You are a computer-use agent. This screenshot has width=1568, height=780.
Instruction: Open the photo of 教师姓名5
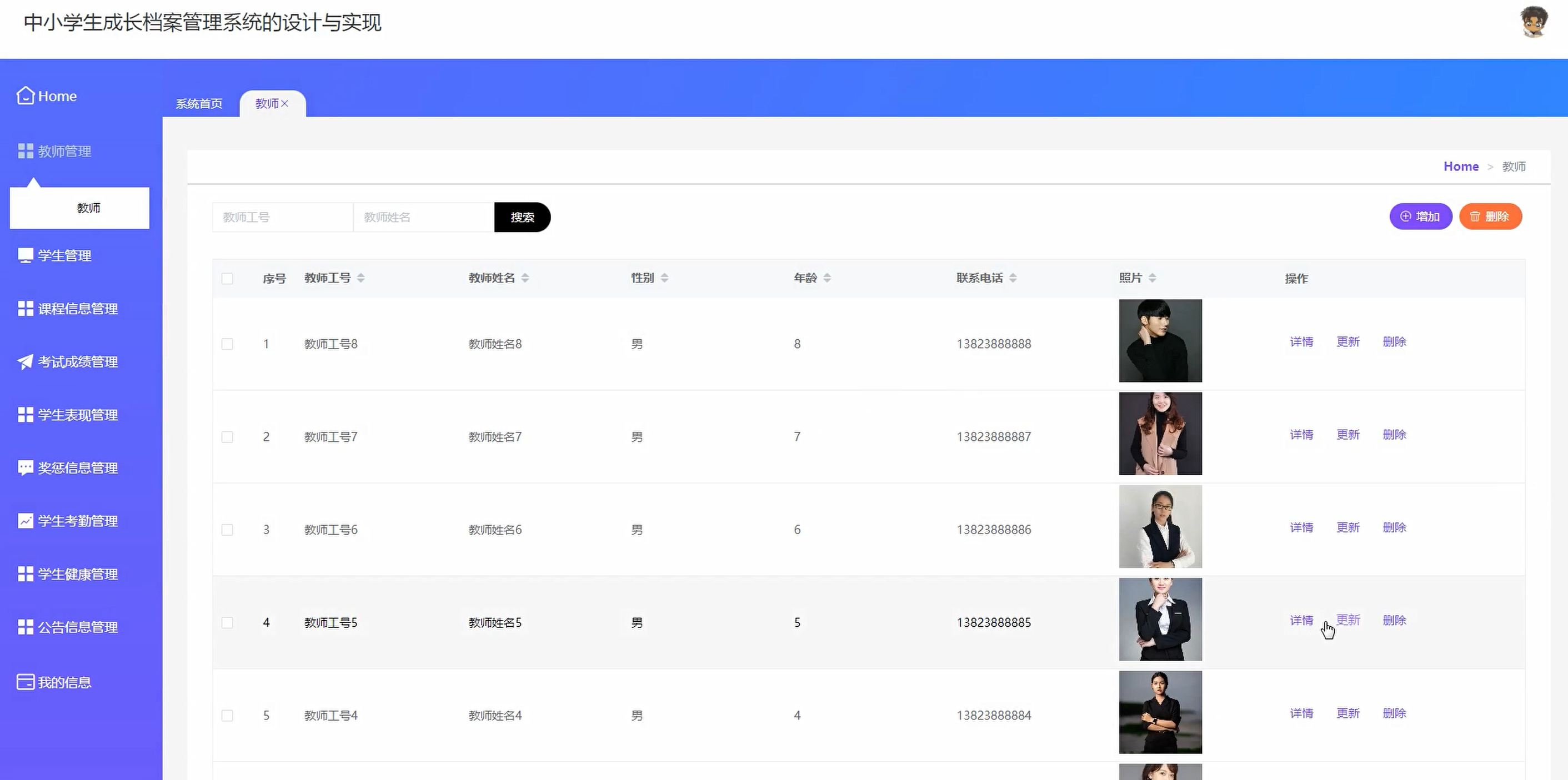pyautogui.click(x=1160, y=620)
